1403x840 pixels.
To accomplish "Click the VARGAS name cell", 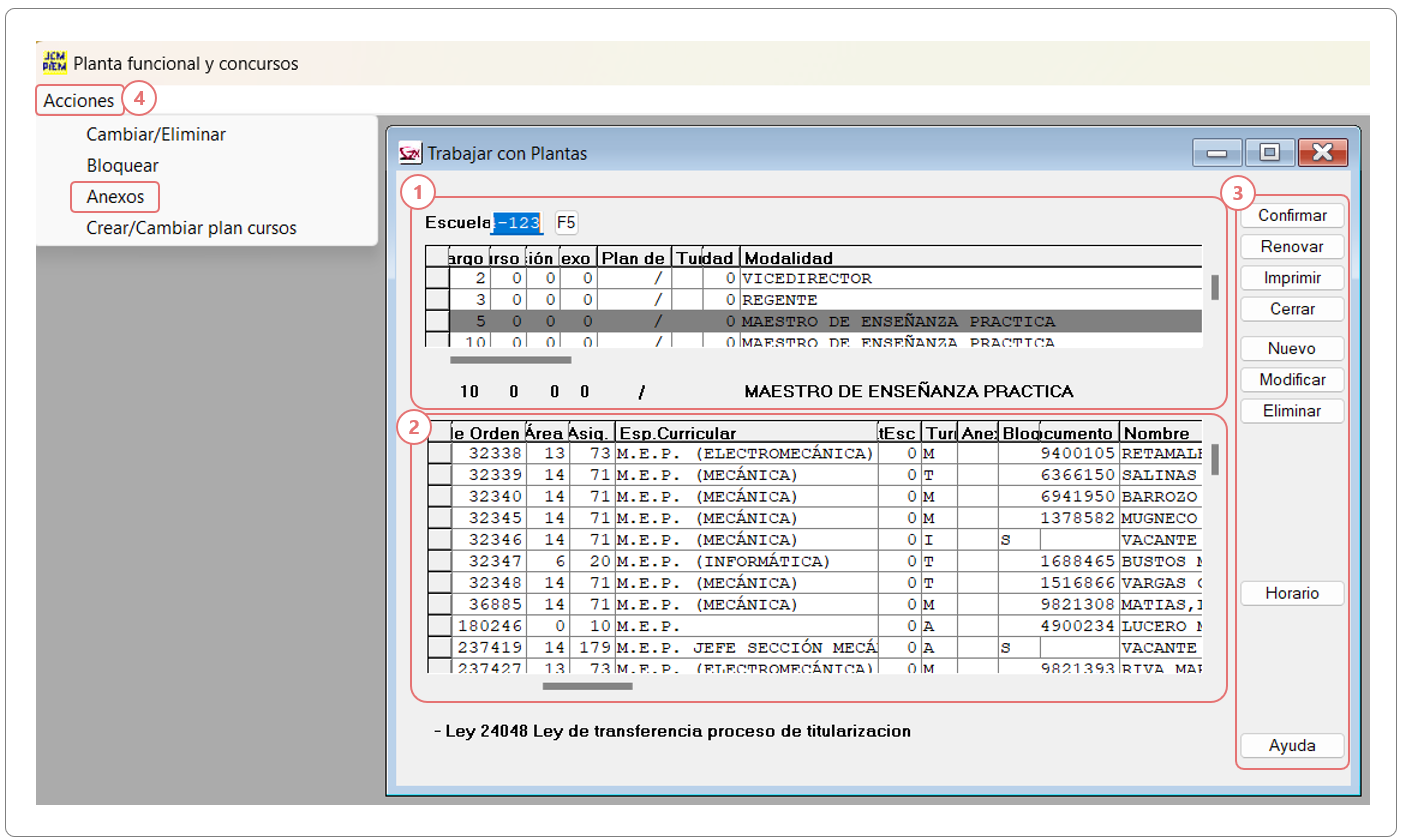I will pos(1160,583).
